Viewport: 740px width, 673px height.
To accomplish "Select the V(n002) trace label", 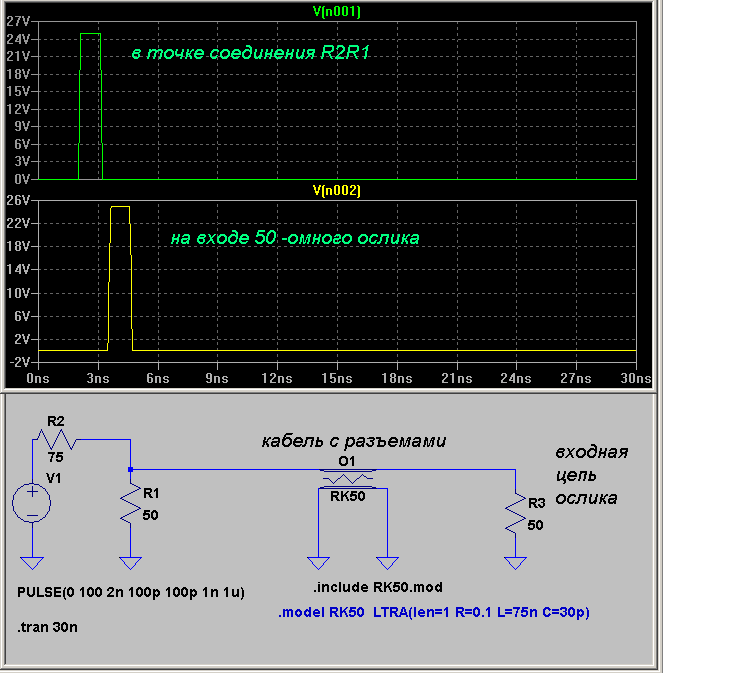I will 336,190.
